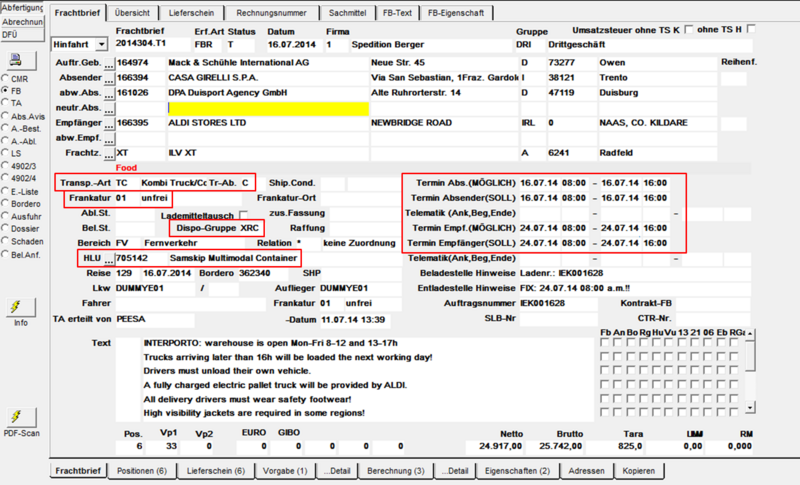Open the Positionen (6) bottom tab

point(142,471)
